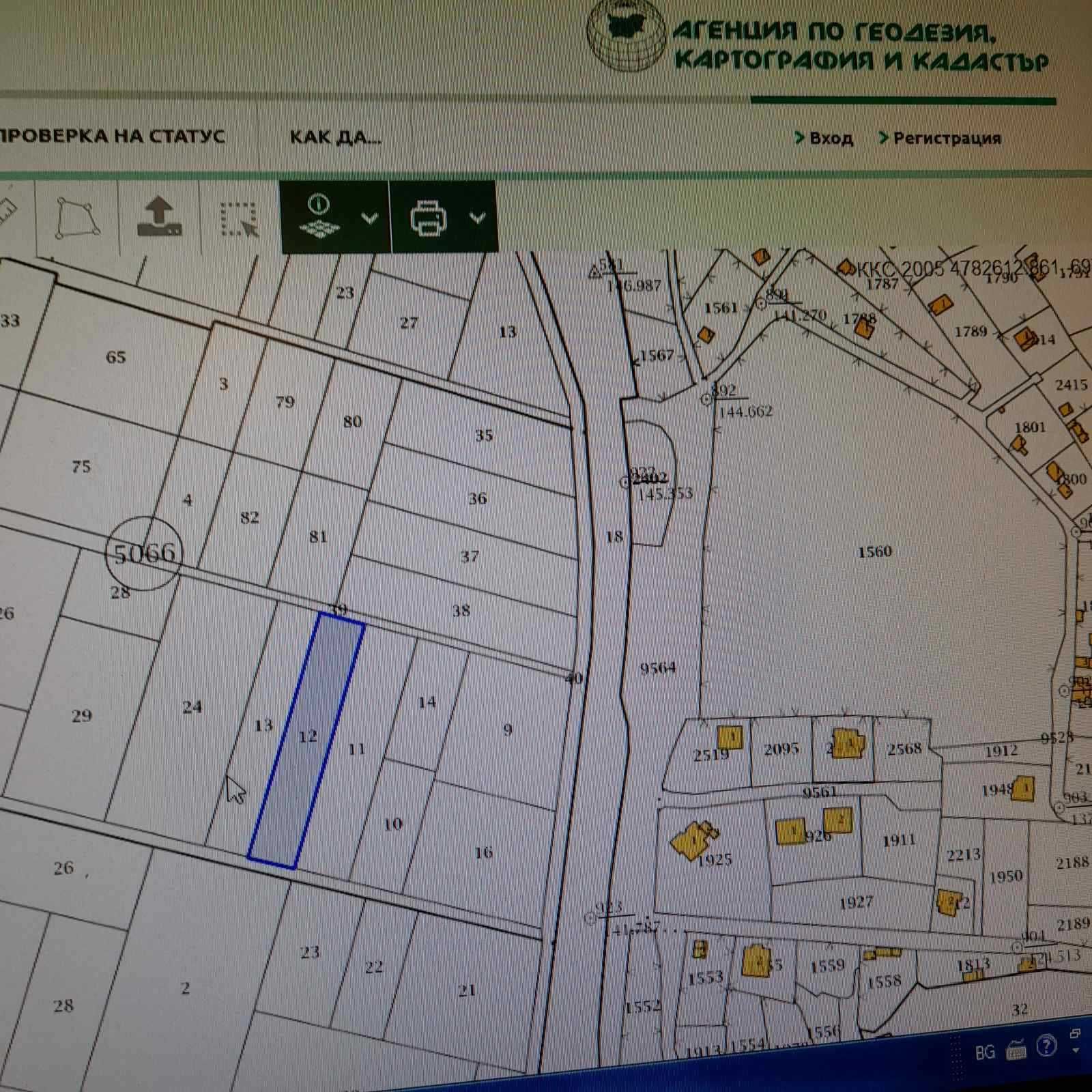Select parcel 10 on the map
The height and width of the screenshot is (1092, 1092).
[x=392, y=824]
